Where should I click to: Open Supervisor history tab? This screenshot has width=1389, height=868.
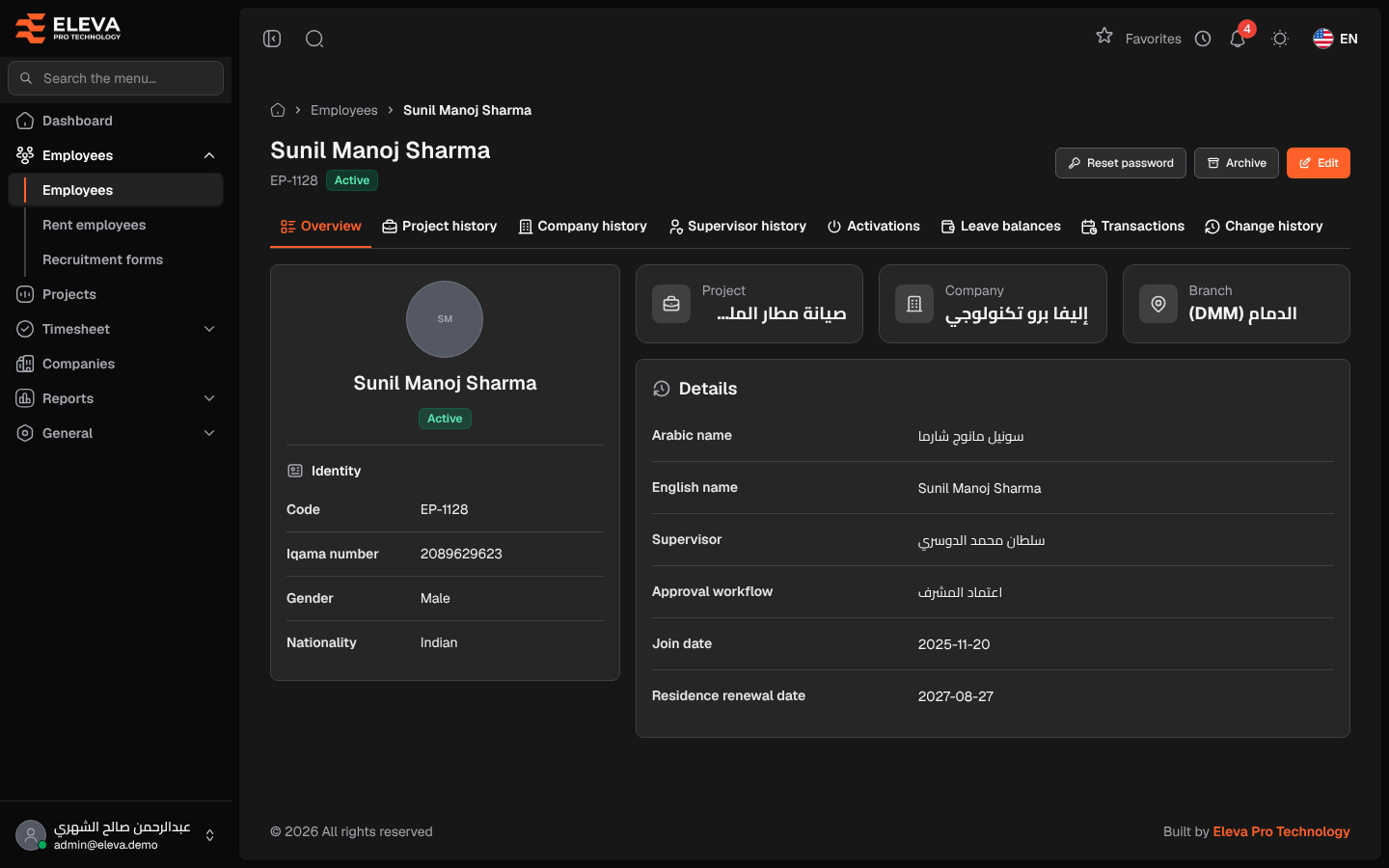pyautogui.click(x=738, y=227)
